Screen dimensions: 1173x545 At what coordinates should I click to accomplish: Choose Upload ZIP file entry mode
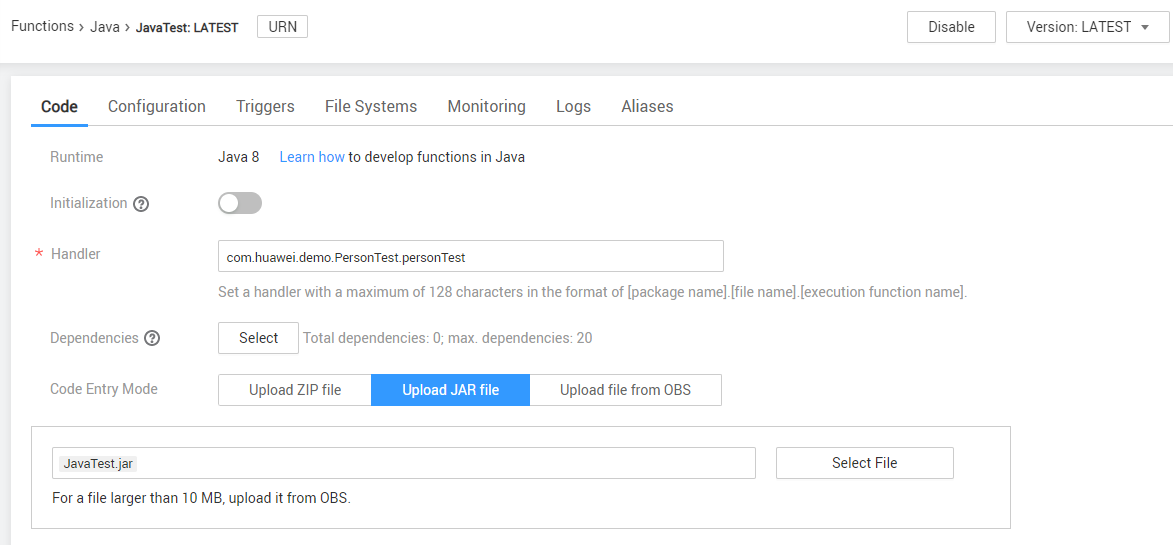coord(295,390)
